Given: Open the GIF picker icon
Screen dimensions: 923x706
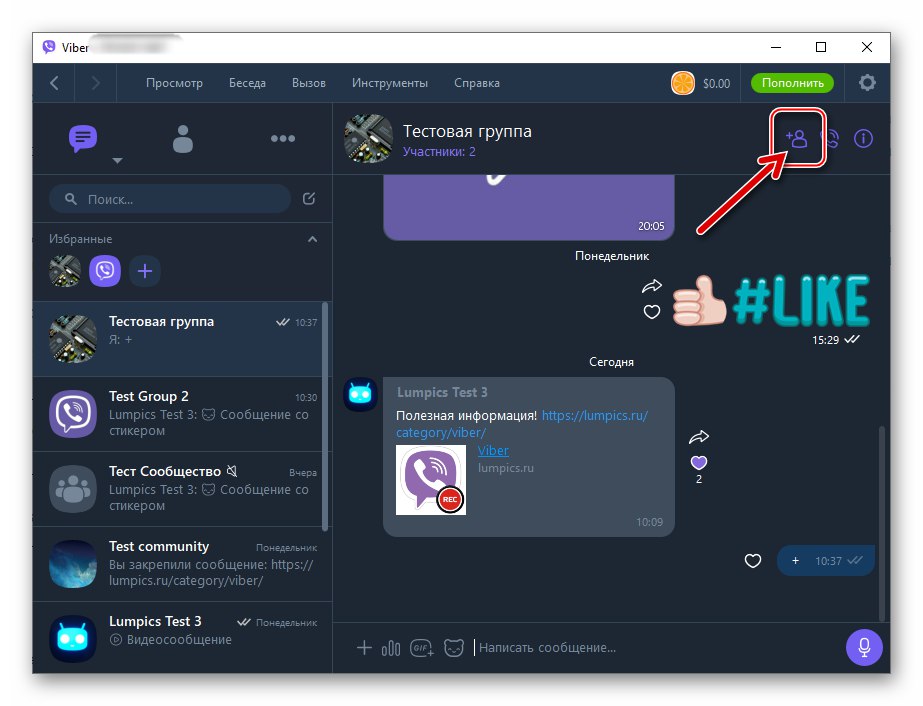Looking at the screenshot, I should point(421,648).
